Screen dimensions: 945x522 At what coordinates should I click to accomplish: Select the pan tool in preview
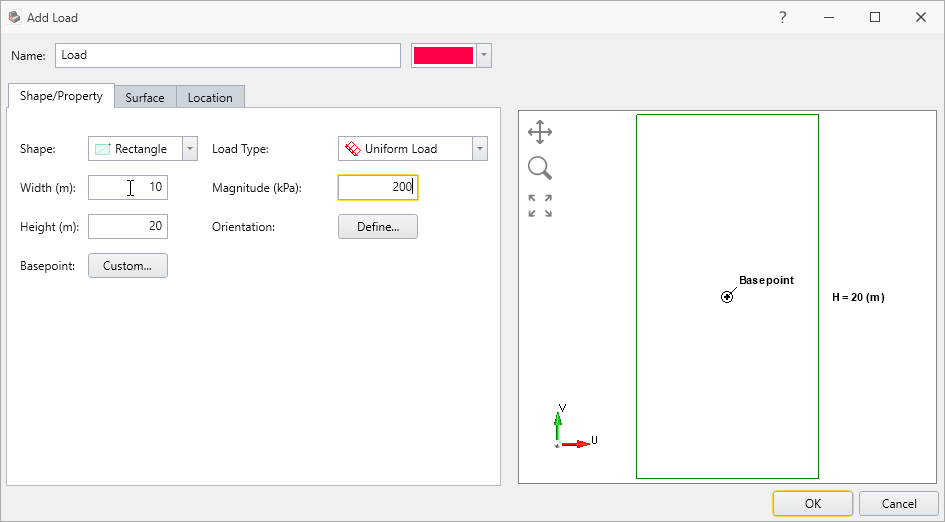[539, 132]
